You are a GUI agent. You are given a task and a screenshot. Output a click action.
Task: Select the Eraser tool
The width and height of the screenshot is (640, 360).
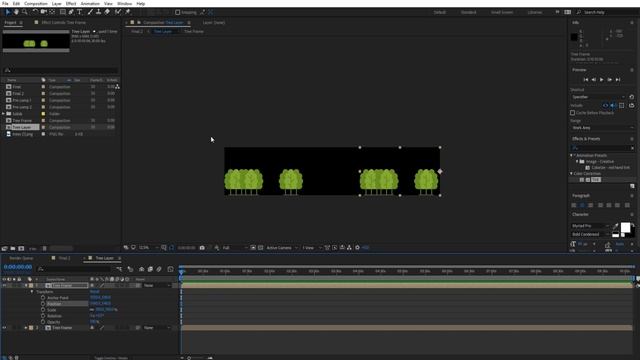(x=107, y=12)
